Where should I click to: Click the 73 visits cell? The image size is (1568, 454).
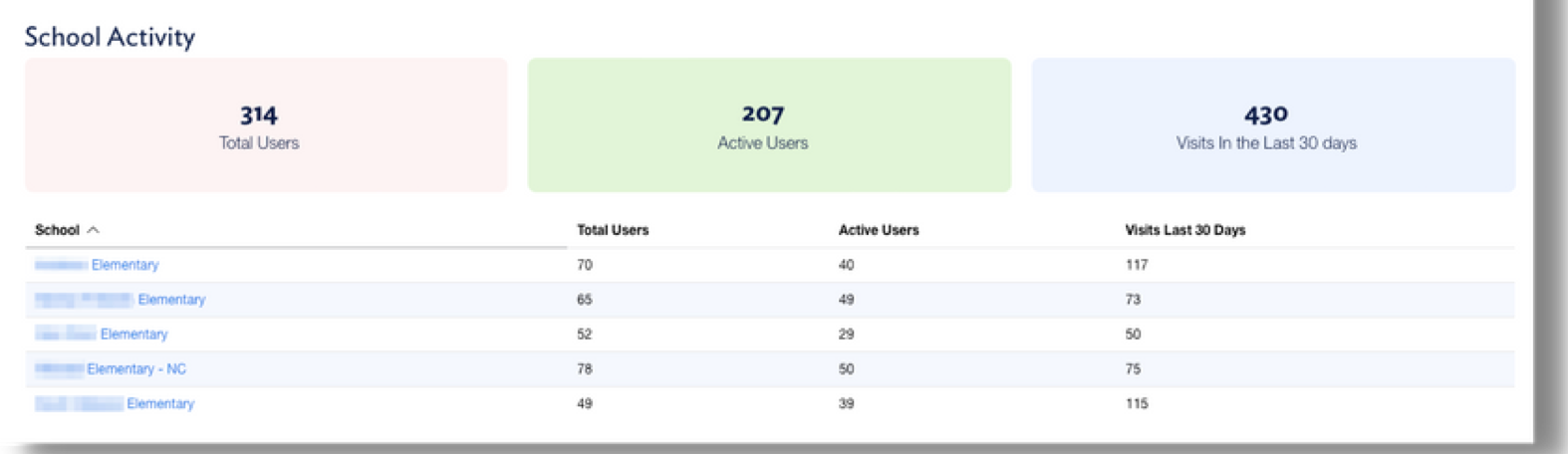(x=1133, y=300)
